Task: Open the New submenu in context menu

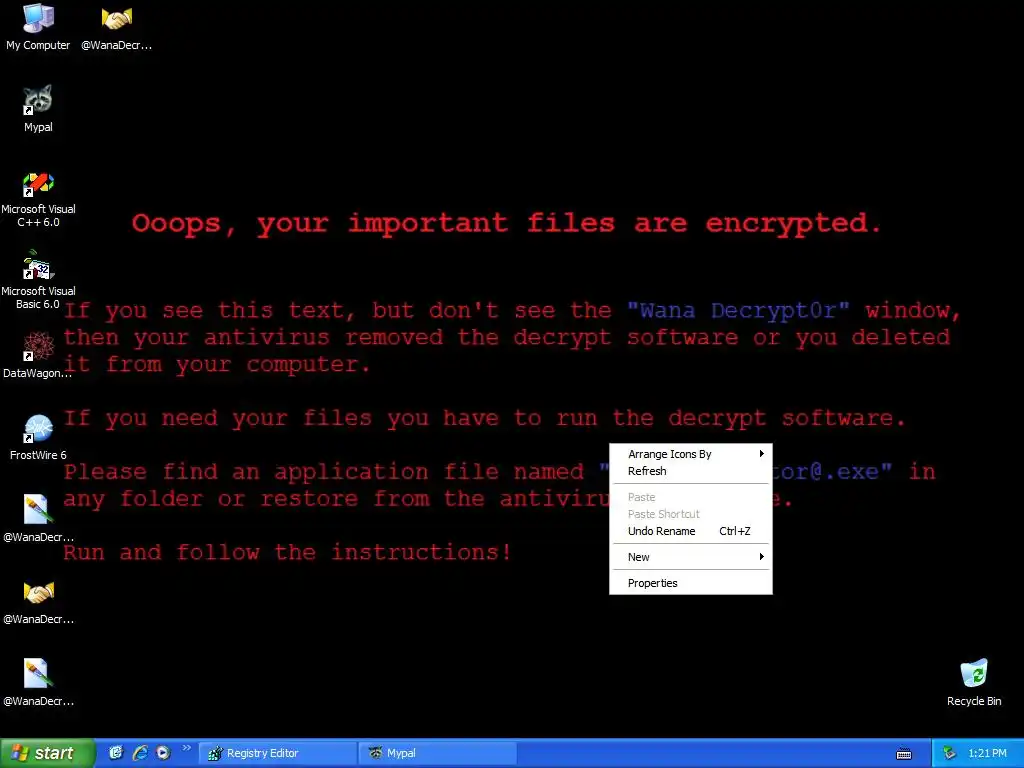Action: click(x=691, y=557)
